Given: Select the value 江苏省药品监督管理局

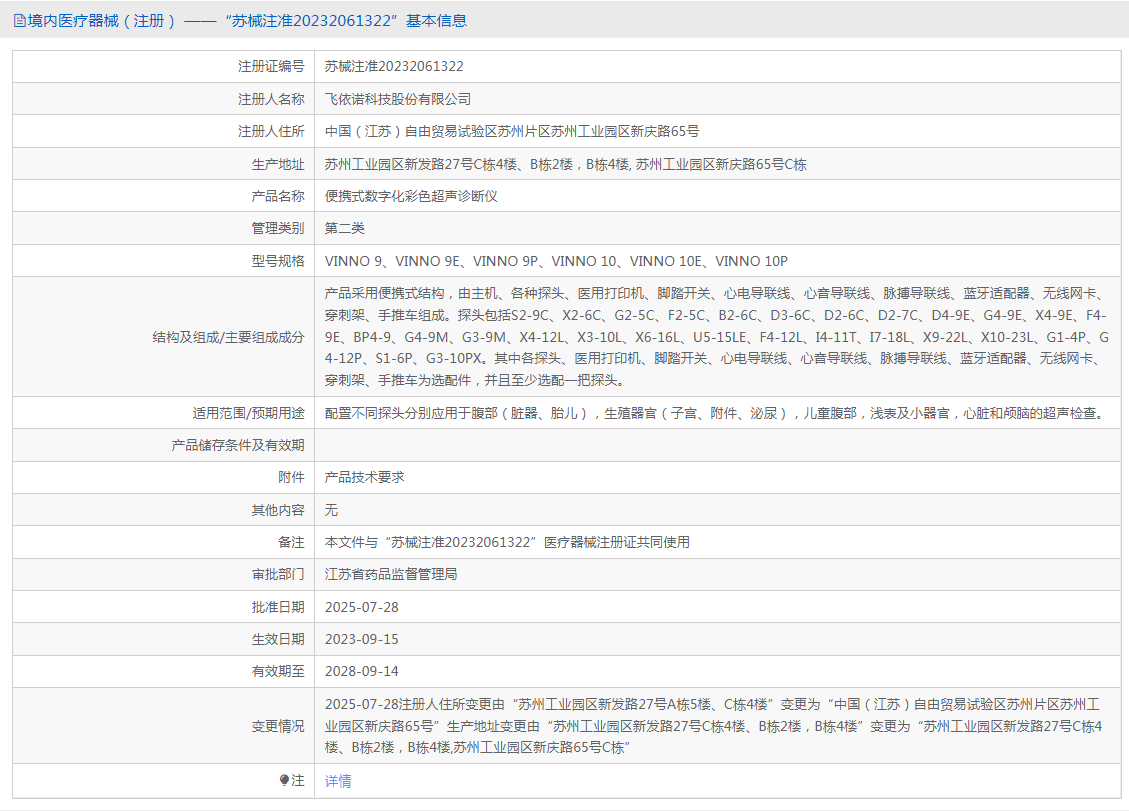Looking at the screenshot, I should pos(391,574).
